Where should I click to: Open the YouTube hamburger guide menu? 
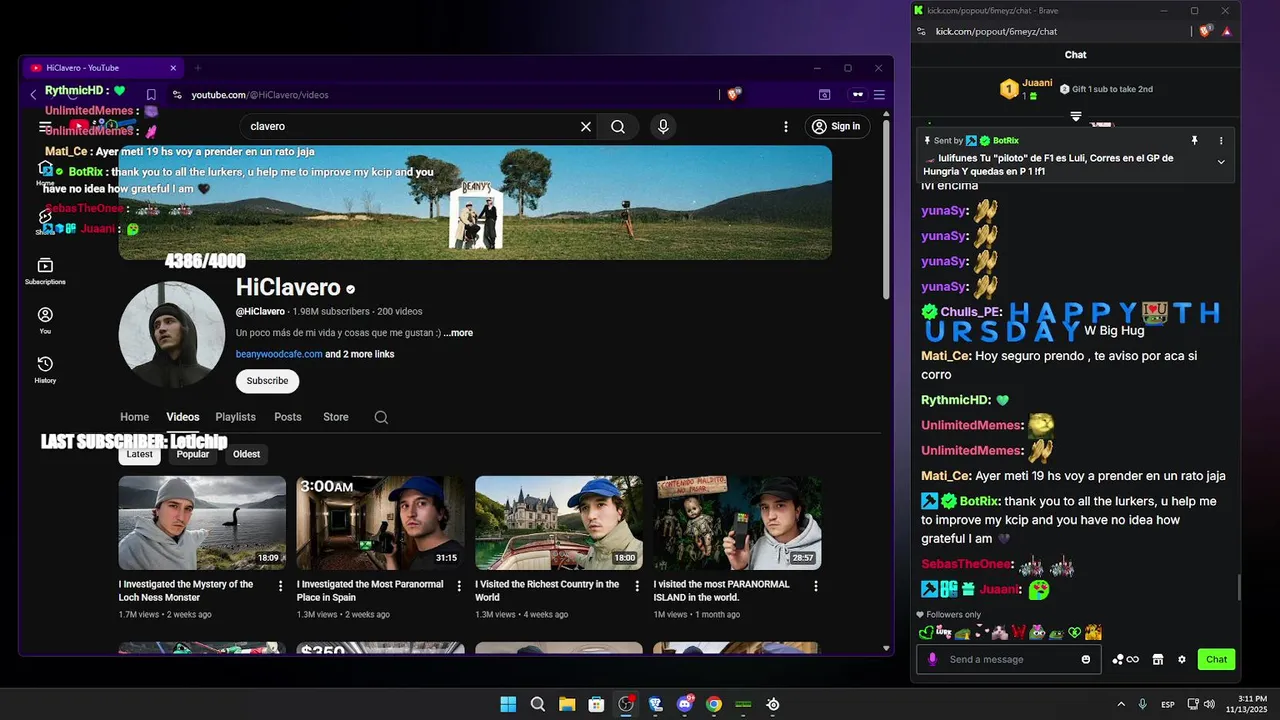click(x=45, y=126)
